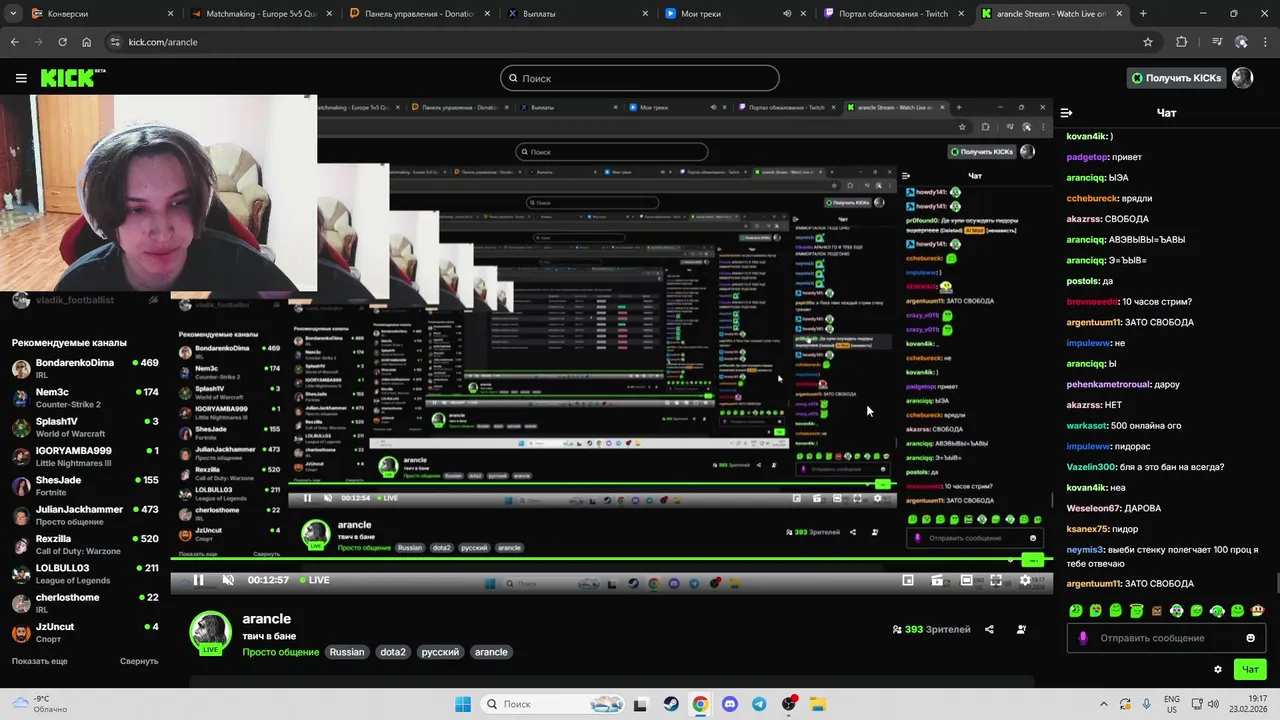Open cherlosthome recommended channel
1280x720 pixels.
(x=85, y=603)
